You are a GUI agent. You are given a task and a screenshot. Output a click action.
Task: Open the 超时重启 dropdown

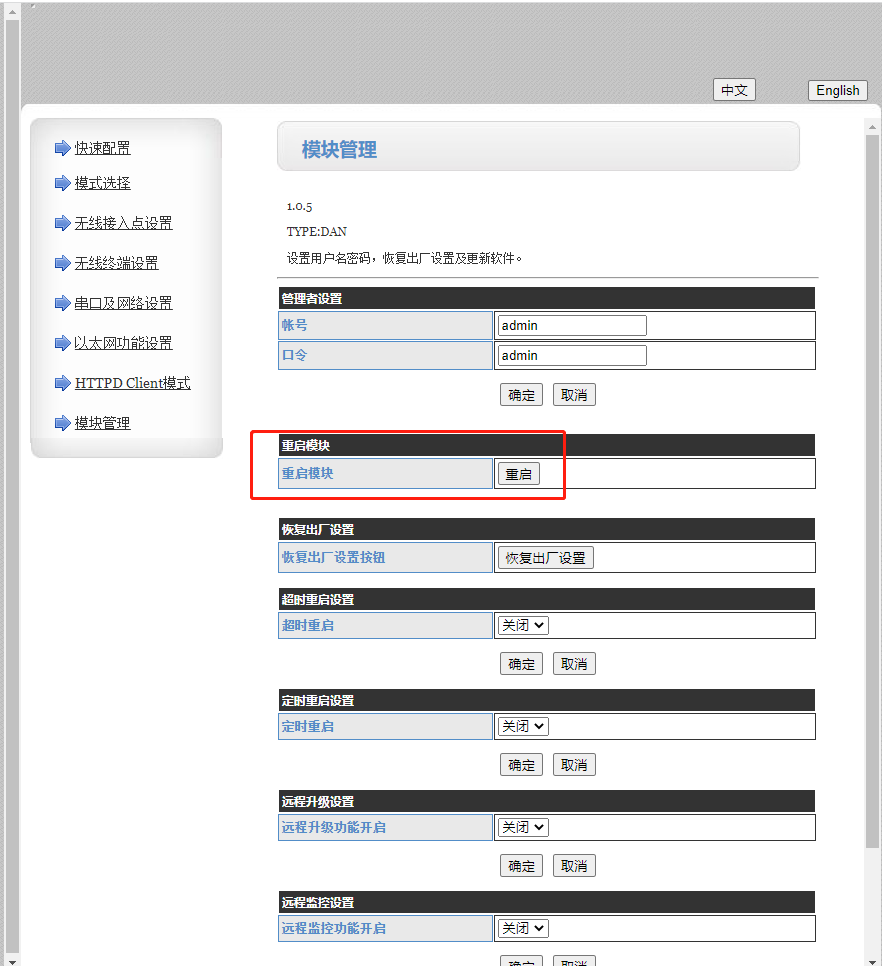click(523, 625)
